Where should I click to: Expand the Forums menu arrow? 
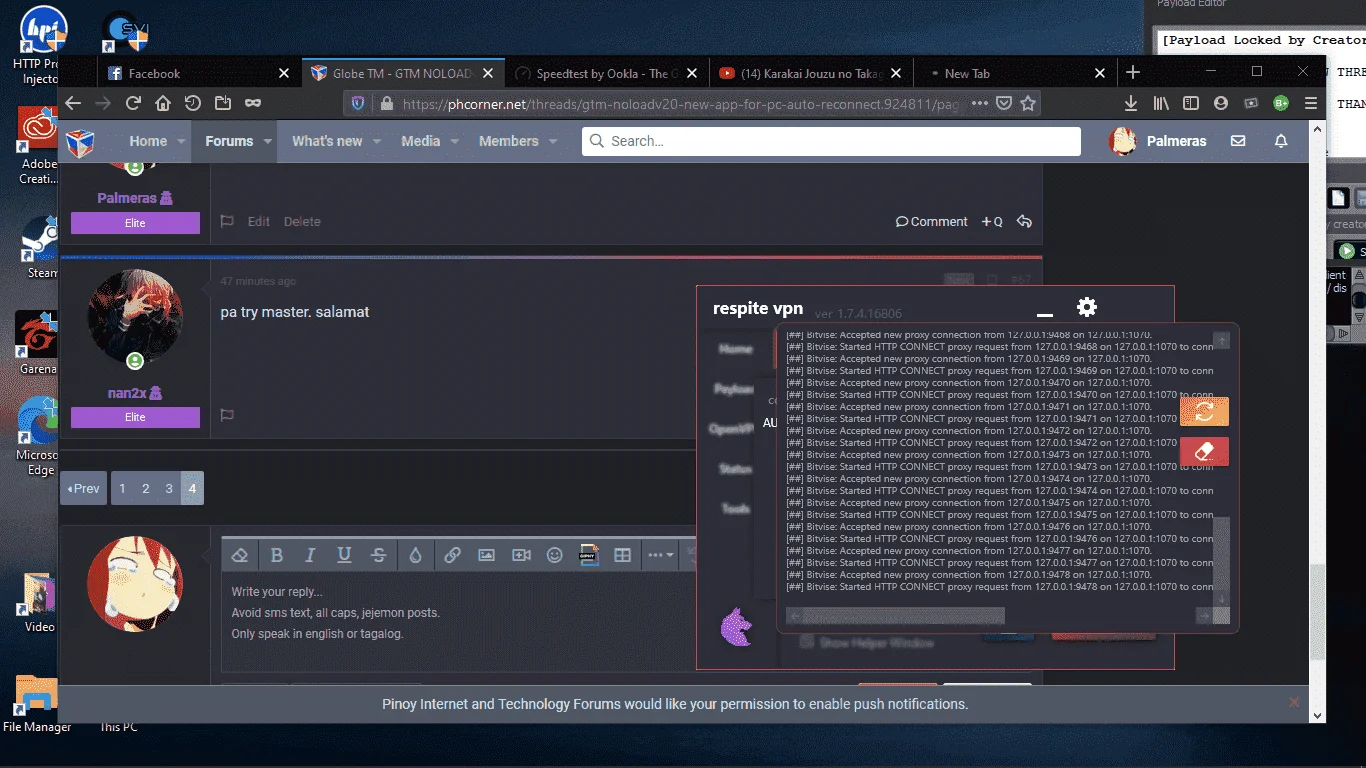tap(268, 142)
